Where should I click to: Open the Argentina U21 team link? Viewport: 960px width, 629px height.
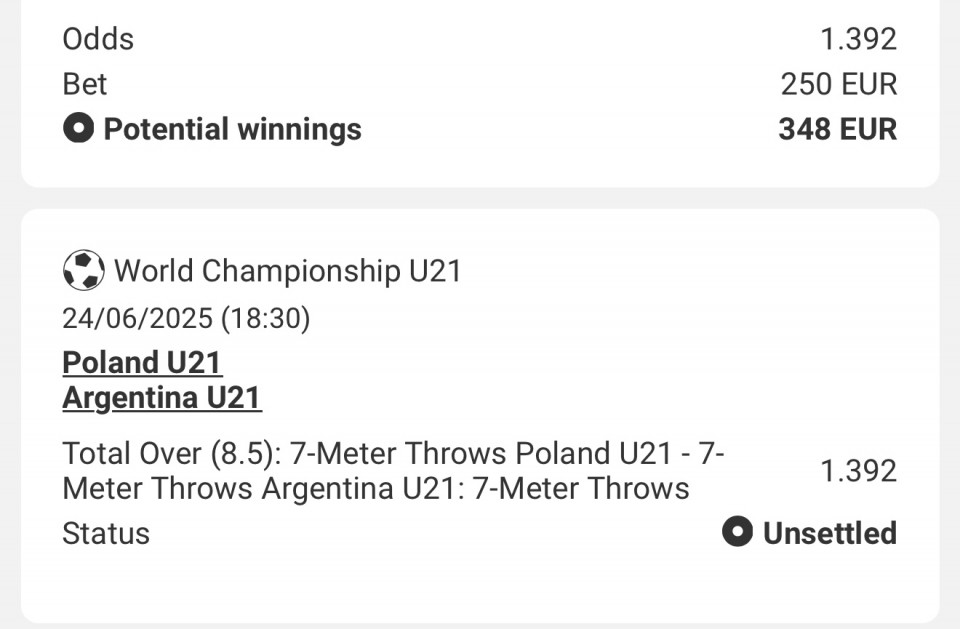[162, 397]
